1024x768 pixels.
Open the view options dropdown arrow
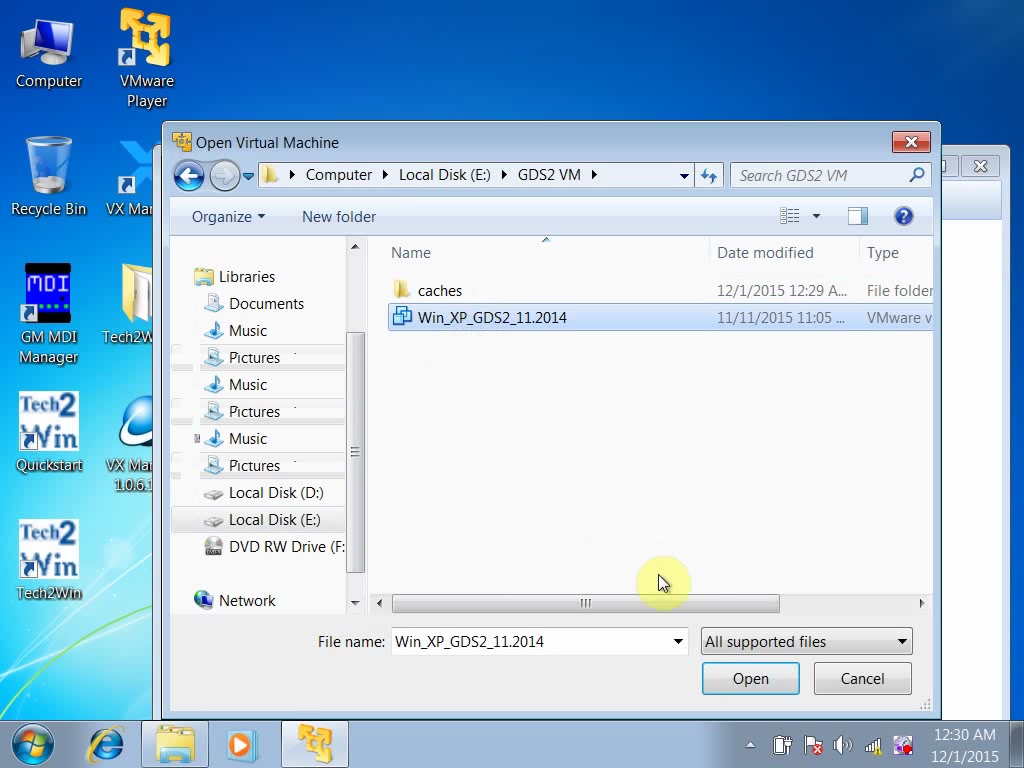(816, 216)
